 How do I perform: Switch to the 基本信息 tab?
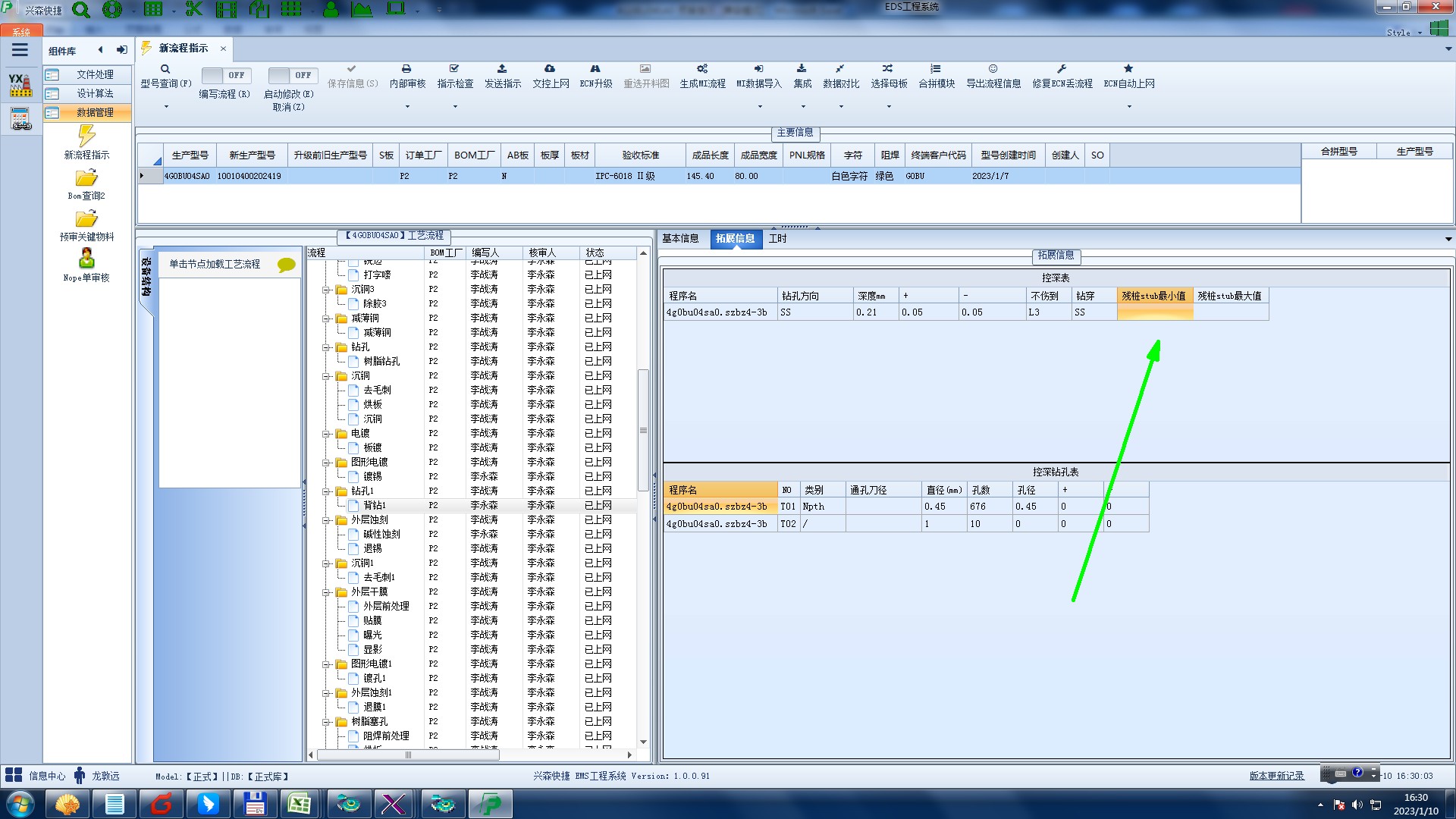tap(680, 239)
